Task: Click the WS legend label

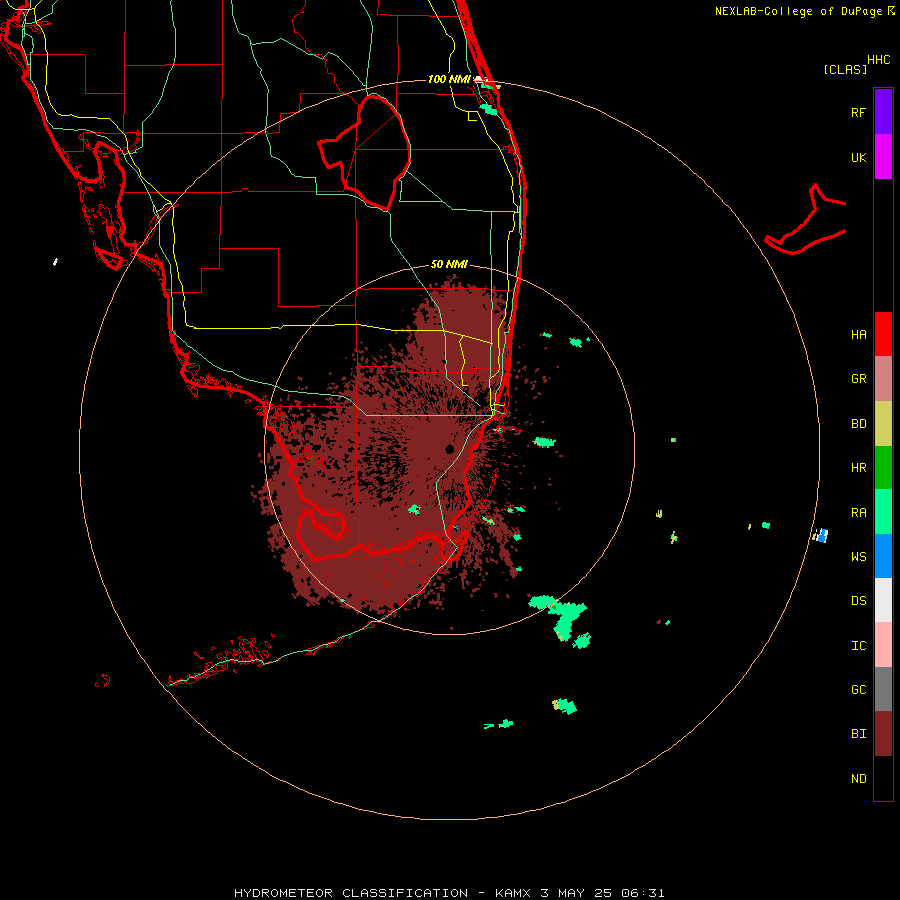Action: pyautogui.click(x=858, y=557)
